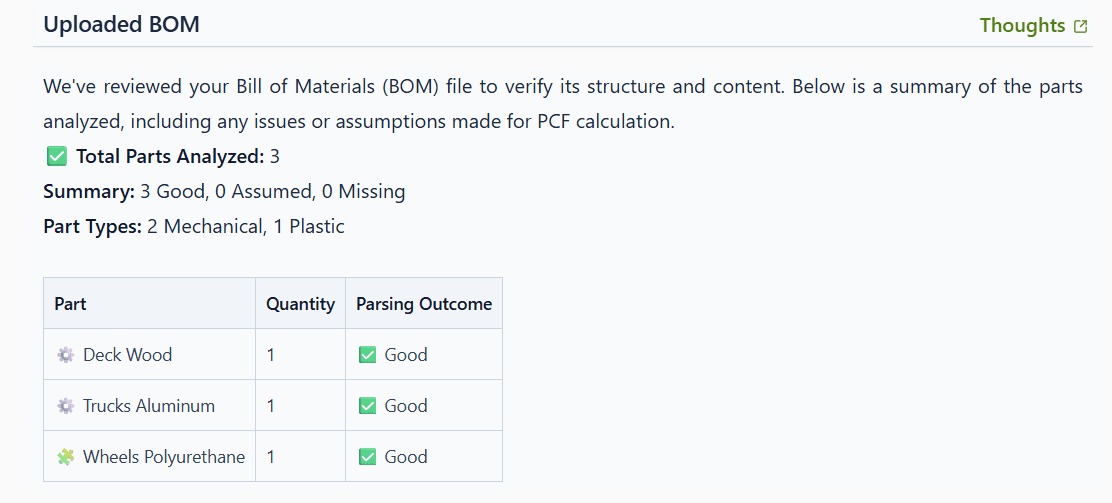Click the quantity cell for Deck Wood
Viewport: 1112px width, 503px height.
point(271,355)
